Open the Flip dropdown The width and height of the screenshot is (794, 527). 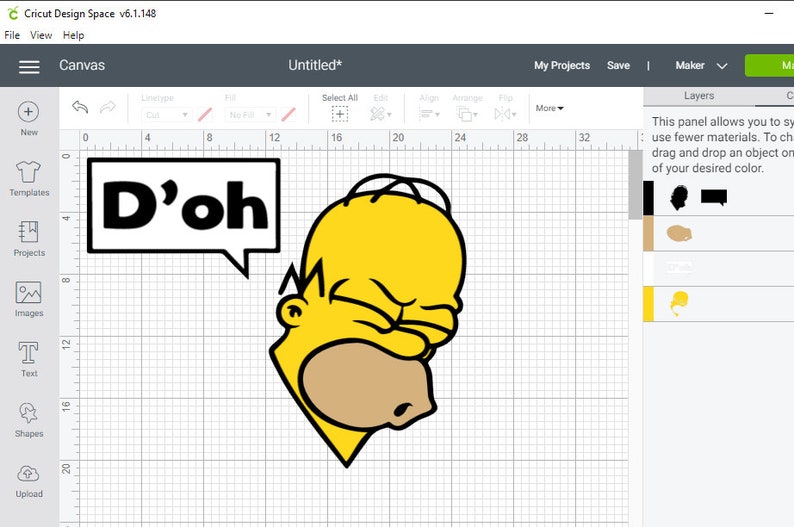pyautogui.click(x=505, y=114)
